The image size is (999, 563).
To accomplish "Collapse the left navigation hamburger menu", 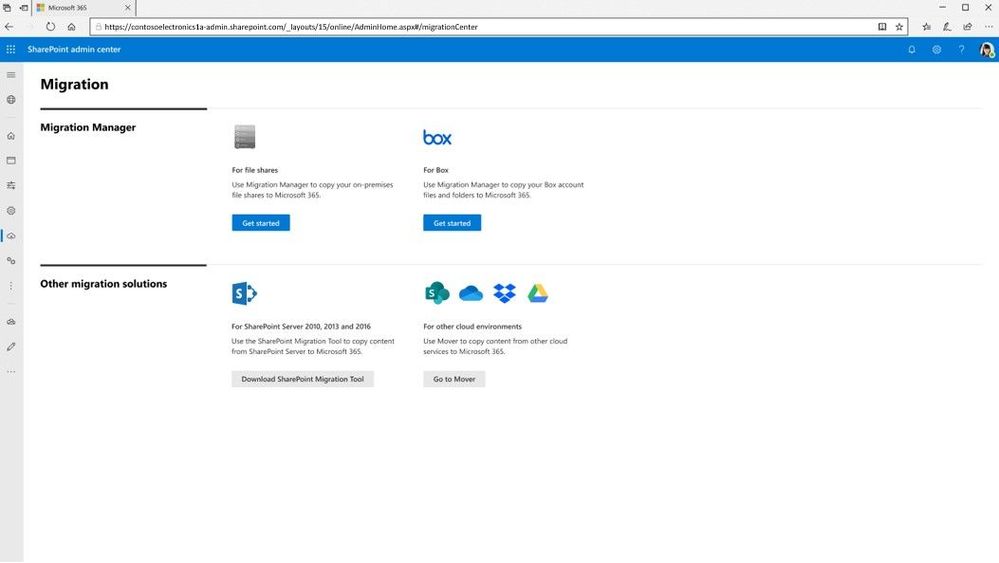I will (11, 75).
